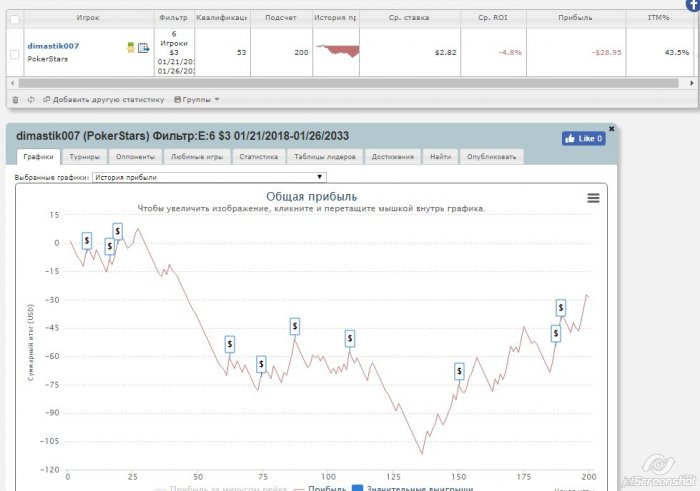This screenshot has width=700, height=491.
Task: Open the Достижения tab
Action: coord(392,157)
